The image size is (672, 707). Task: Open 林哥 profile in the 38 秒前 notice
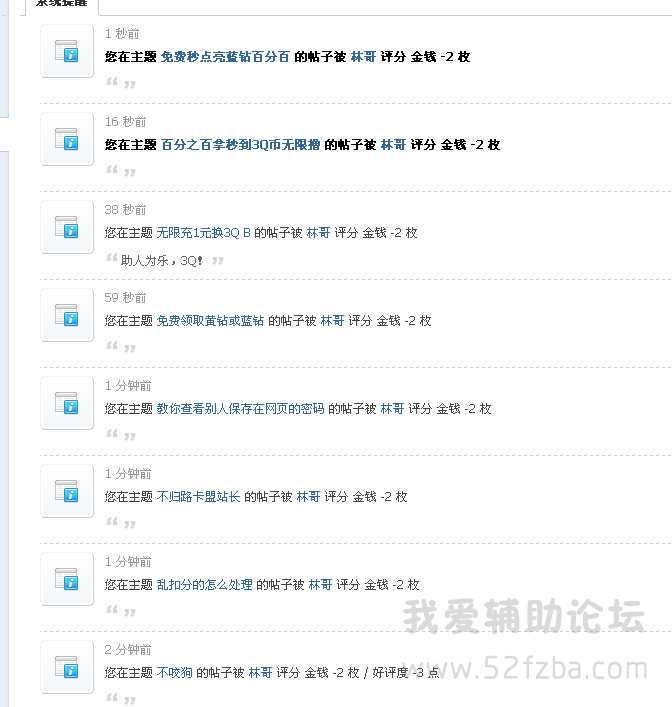pyautogui.click(x=318, y=233)
